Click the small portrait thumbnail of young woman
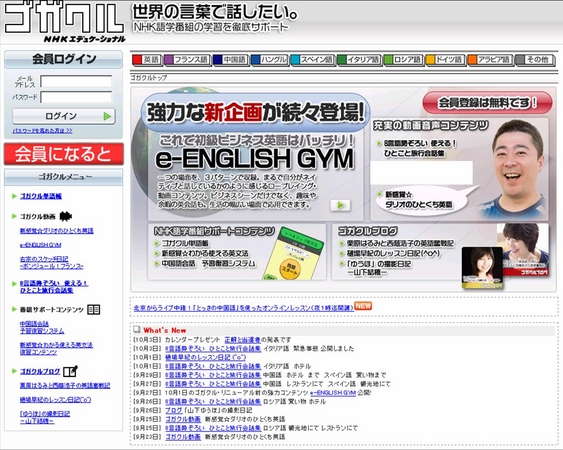This screenshot has width=563, height=450. click(x=482, y=268)
